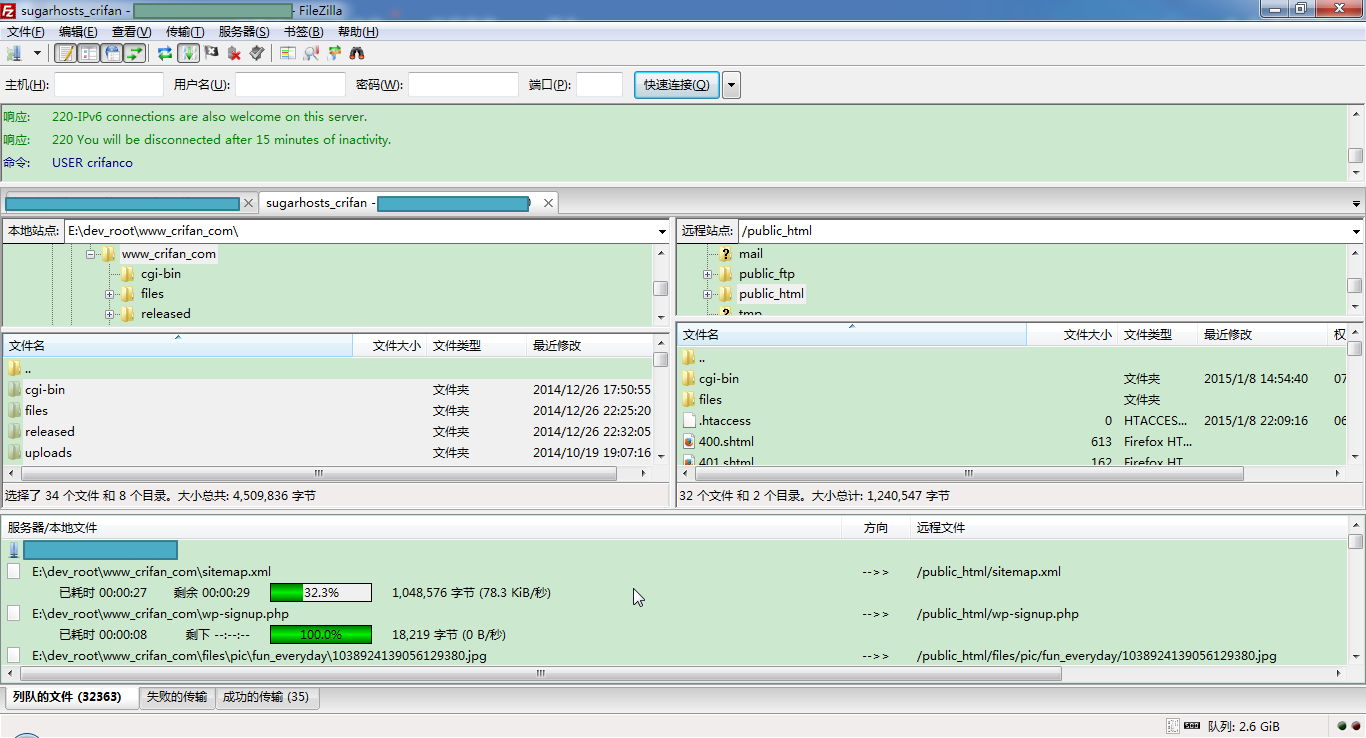
Task: Open filename filters dialog icon
Action: [x=288, y=53]
